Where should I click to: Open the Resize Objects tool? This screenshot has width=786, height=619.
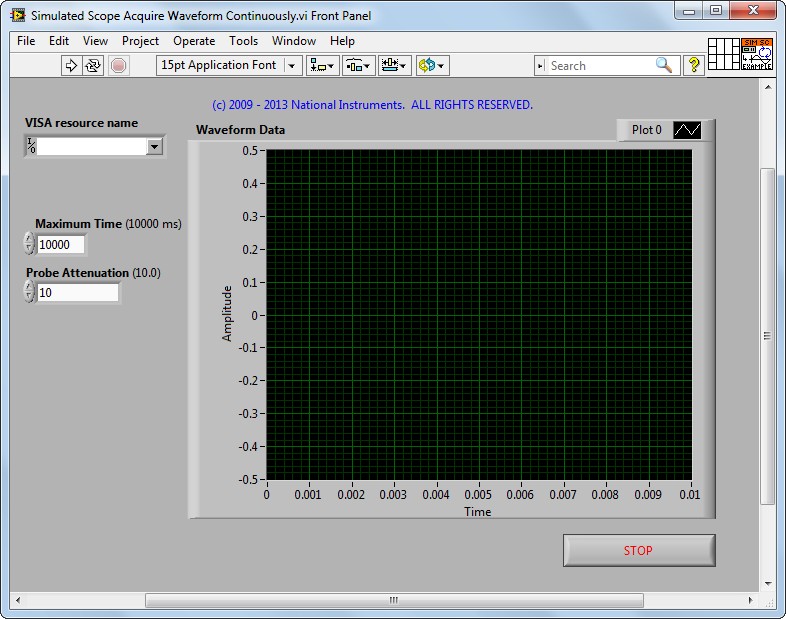(395, 65)
